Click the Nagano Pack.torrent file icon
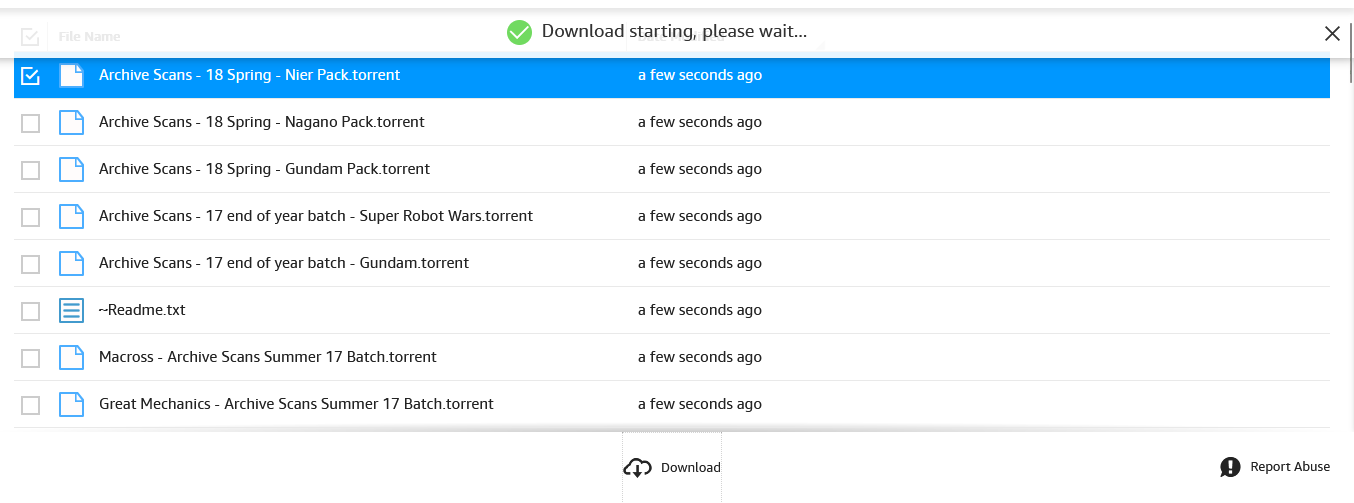Screen dimensions: 1354x503 click(71, 122)
